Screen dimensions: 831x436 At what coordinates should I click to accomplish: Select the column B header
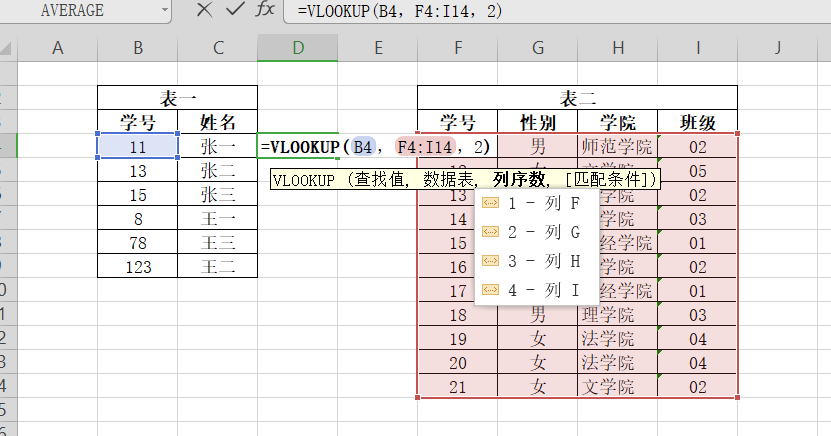pos(138,48)
